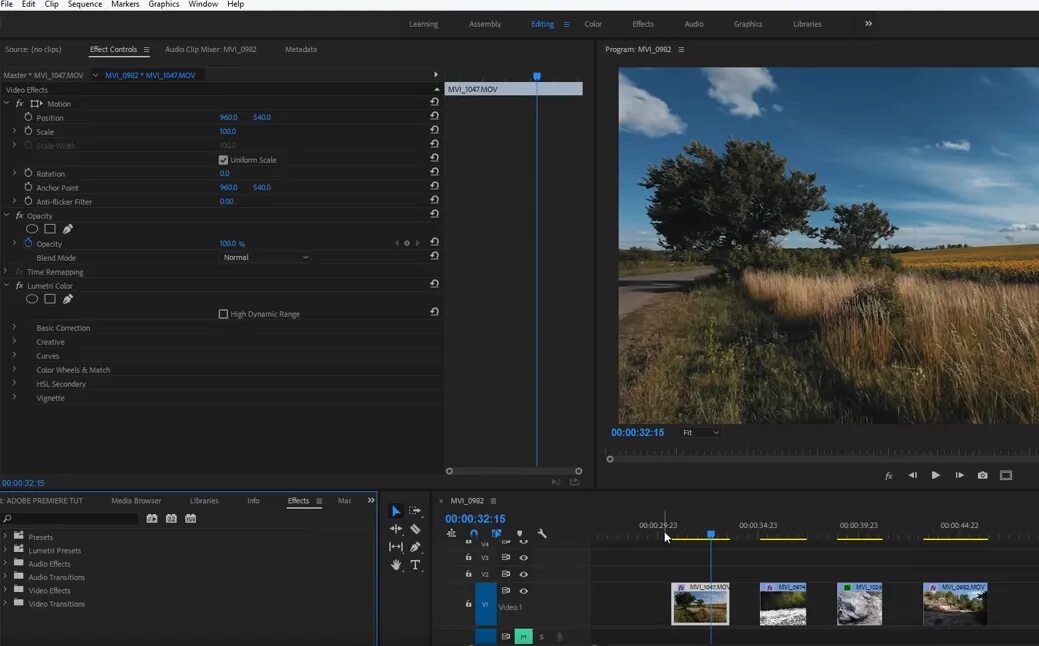Expand Video Transitions folder in Effects
The width and height of the screenshot is (1039, 646).
click(5, 603)
